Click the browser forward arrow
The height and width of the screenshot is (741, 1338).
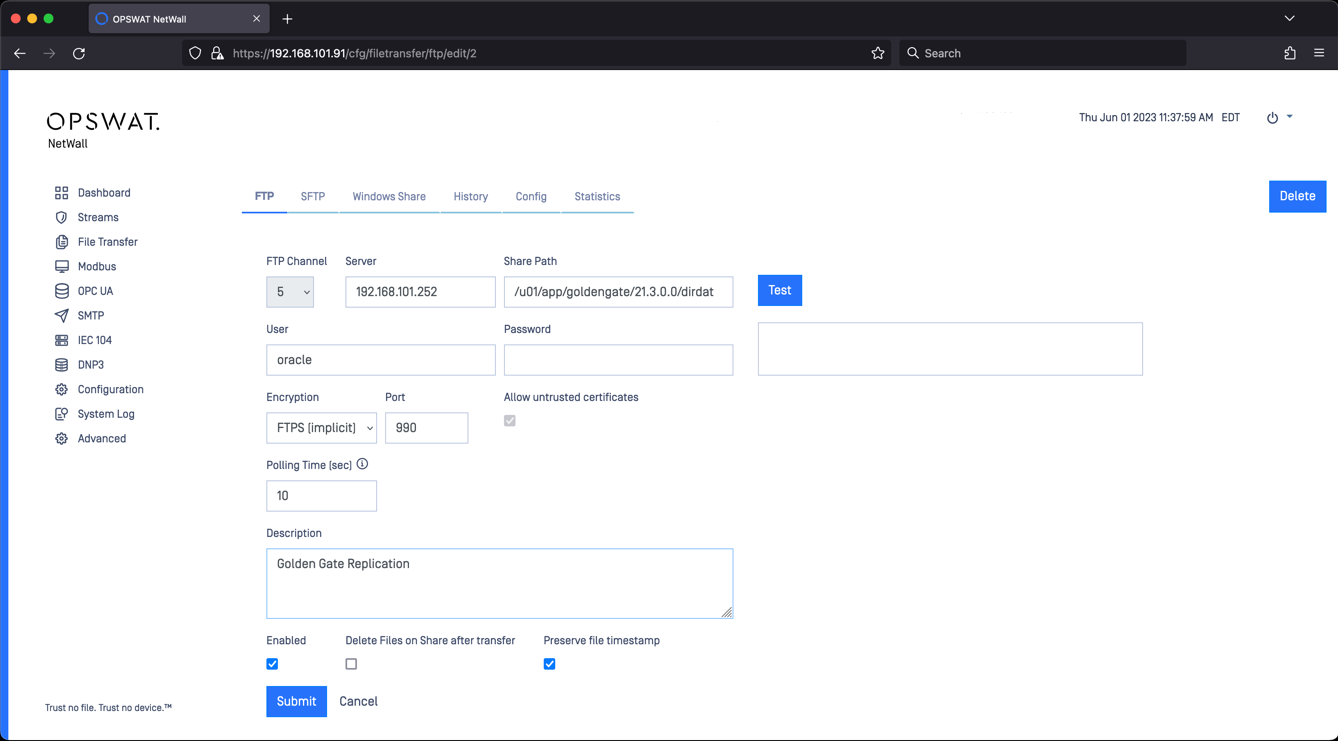tap(49, 53)
